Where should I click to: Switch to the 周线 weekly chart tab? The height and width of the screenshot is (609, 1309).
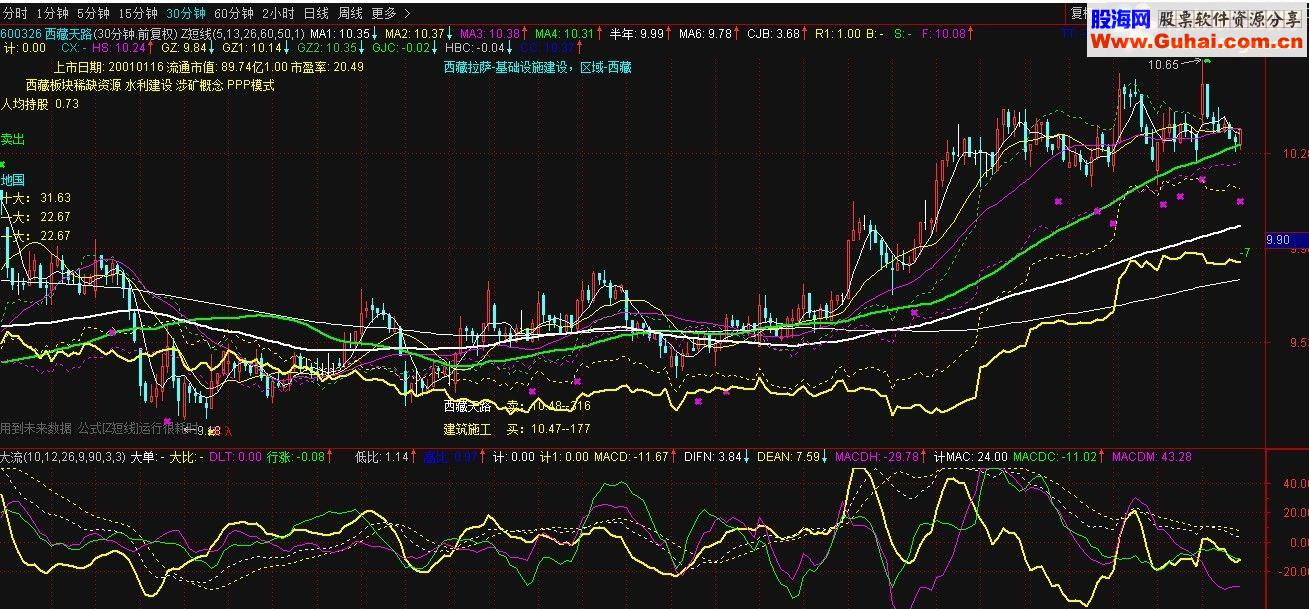(350, 14)
